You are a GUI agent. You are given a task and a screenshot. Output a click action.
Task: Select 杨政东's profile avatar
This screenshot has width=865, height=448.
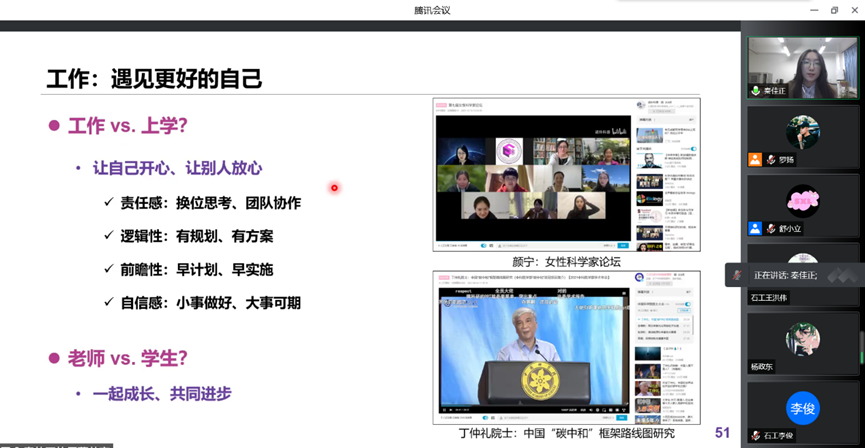[x=802, y=338]
